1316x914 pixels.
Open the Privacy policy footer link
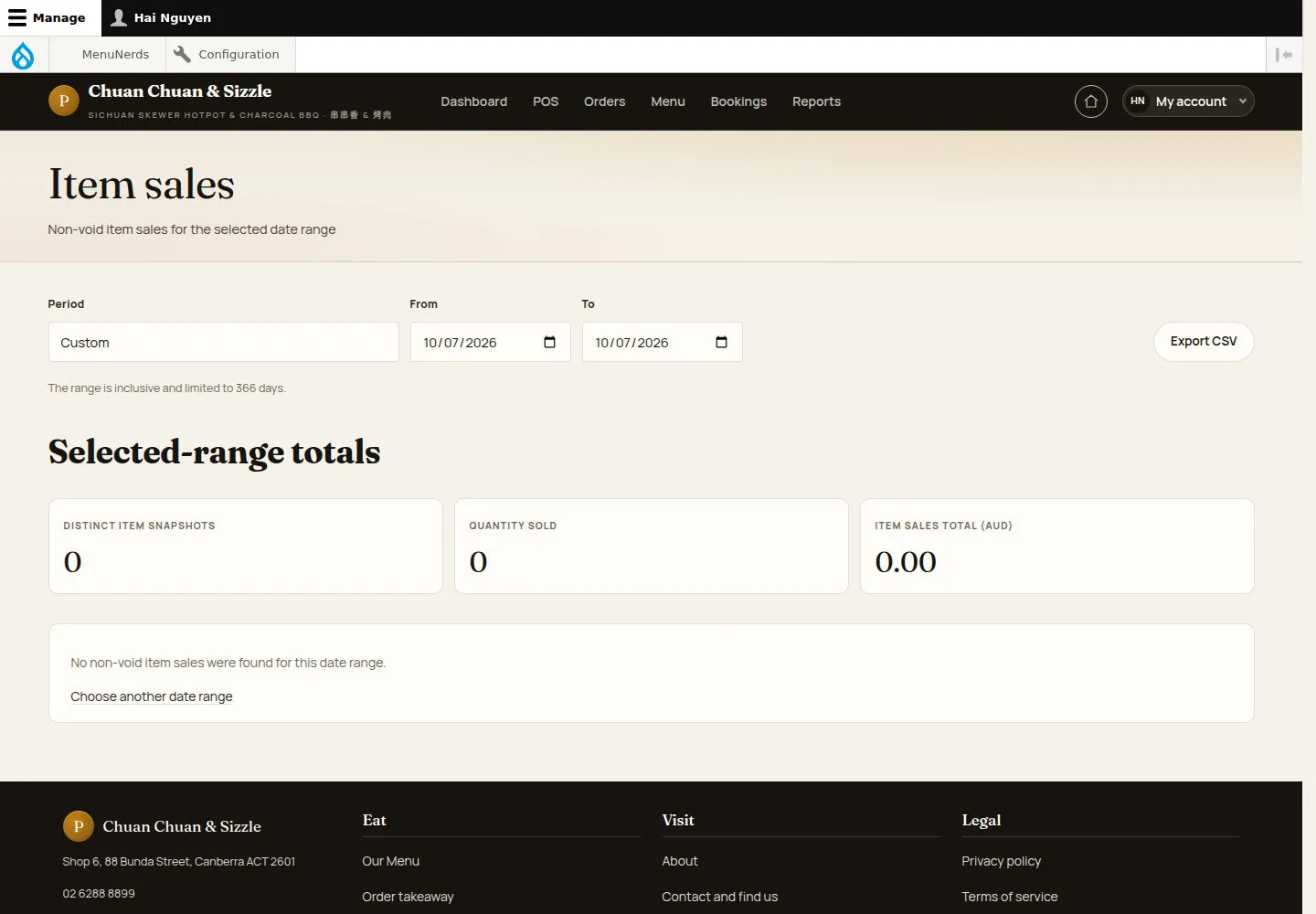coord(1001,861)
